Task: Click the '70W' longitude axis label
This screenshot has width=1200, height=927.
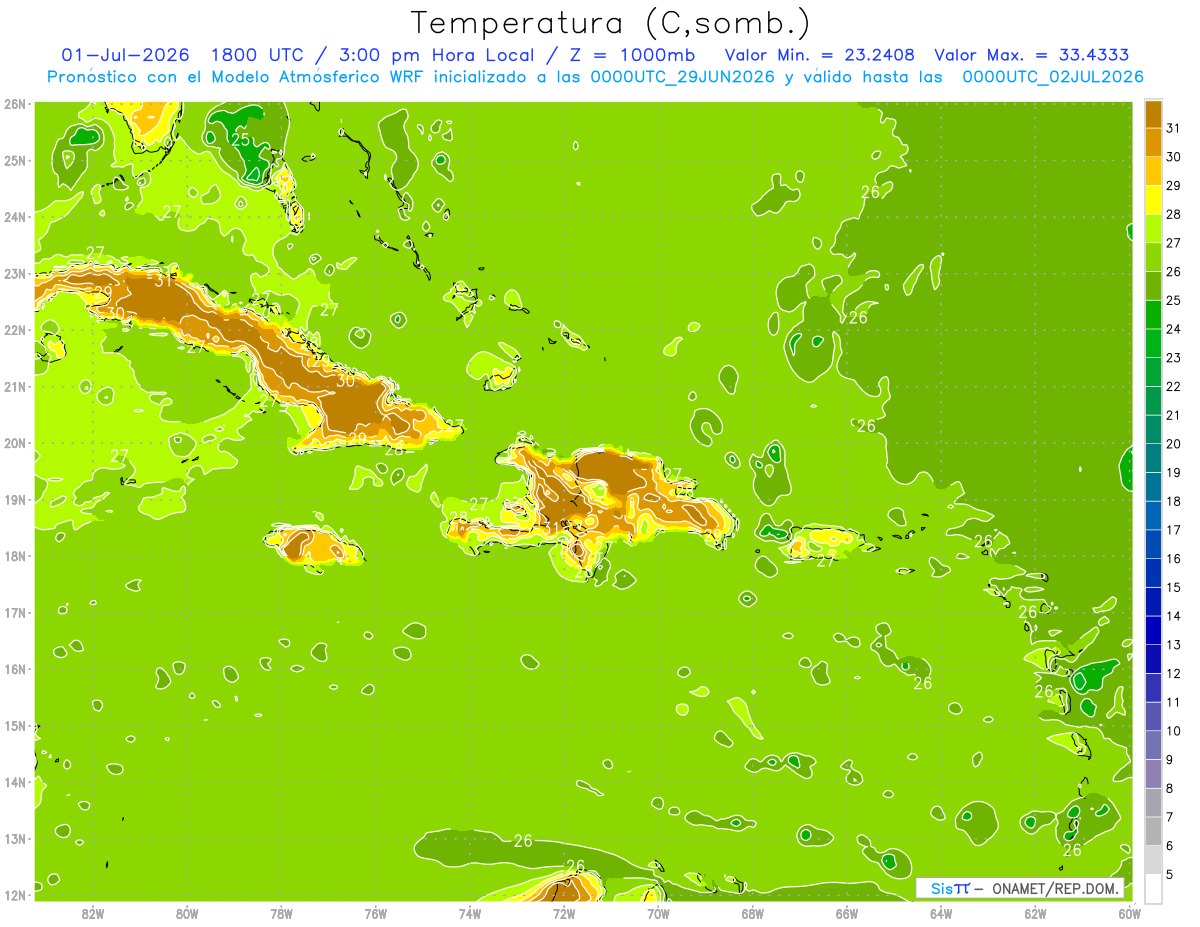Action: (658, 913)
